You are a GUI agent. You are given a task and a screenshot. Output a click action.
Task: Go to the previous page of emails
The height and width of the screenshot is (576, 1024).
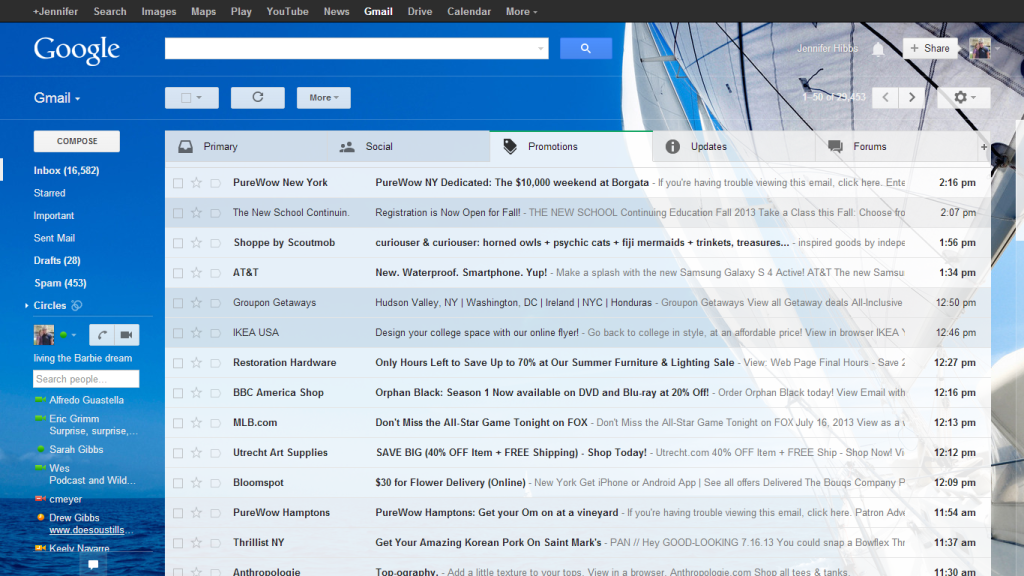pyautogui.click(x=885, y=97)
